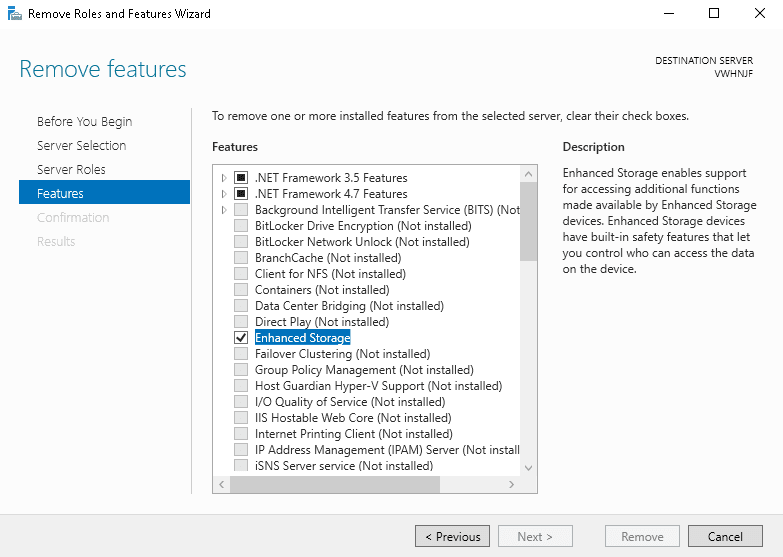Click the Next button

click(535, 536)
